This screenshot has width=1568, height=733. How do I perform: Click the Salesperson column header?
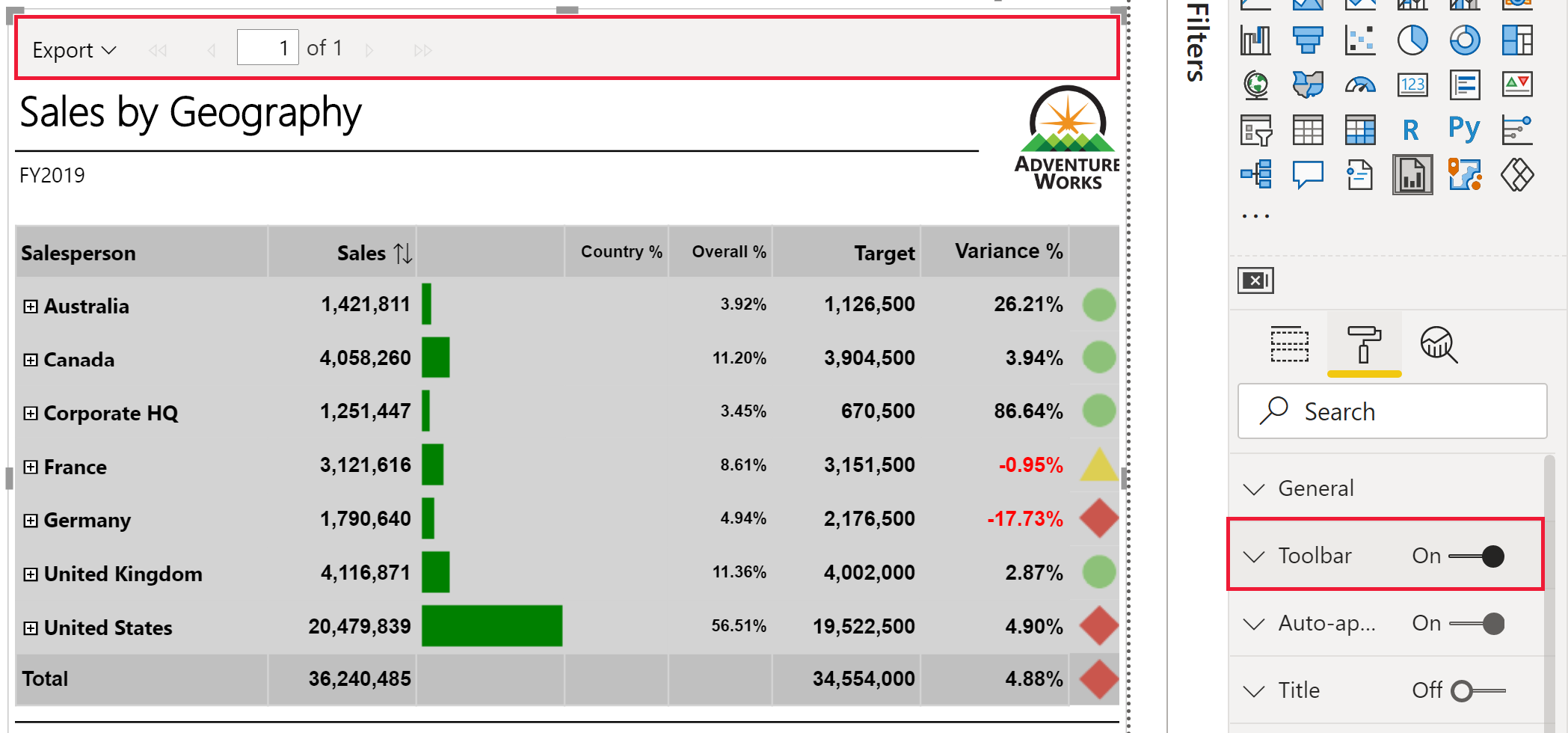click(x=141, y=253)
